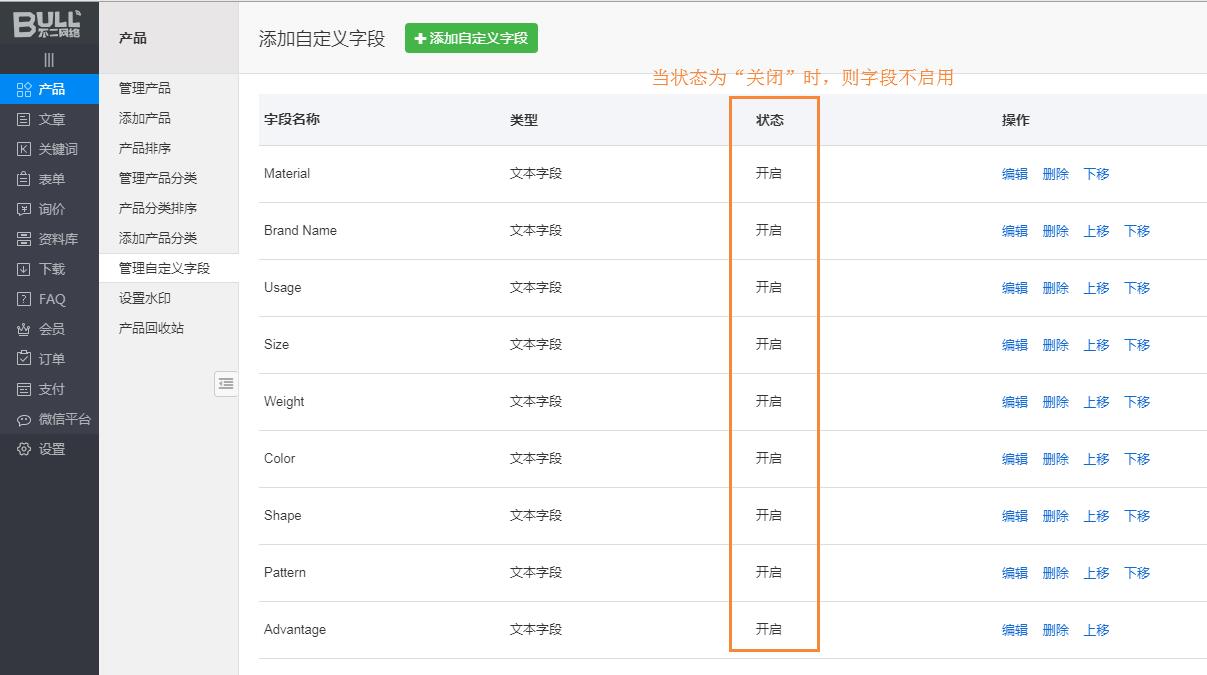Screen dimensions: 1207x675
Task: Open the 询价 inquiry icon
Action: [24, 209]
